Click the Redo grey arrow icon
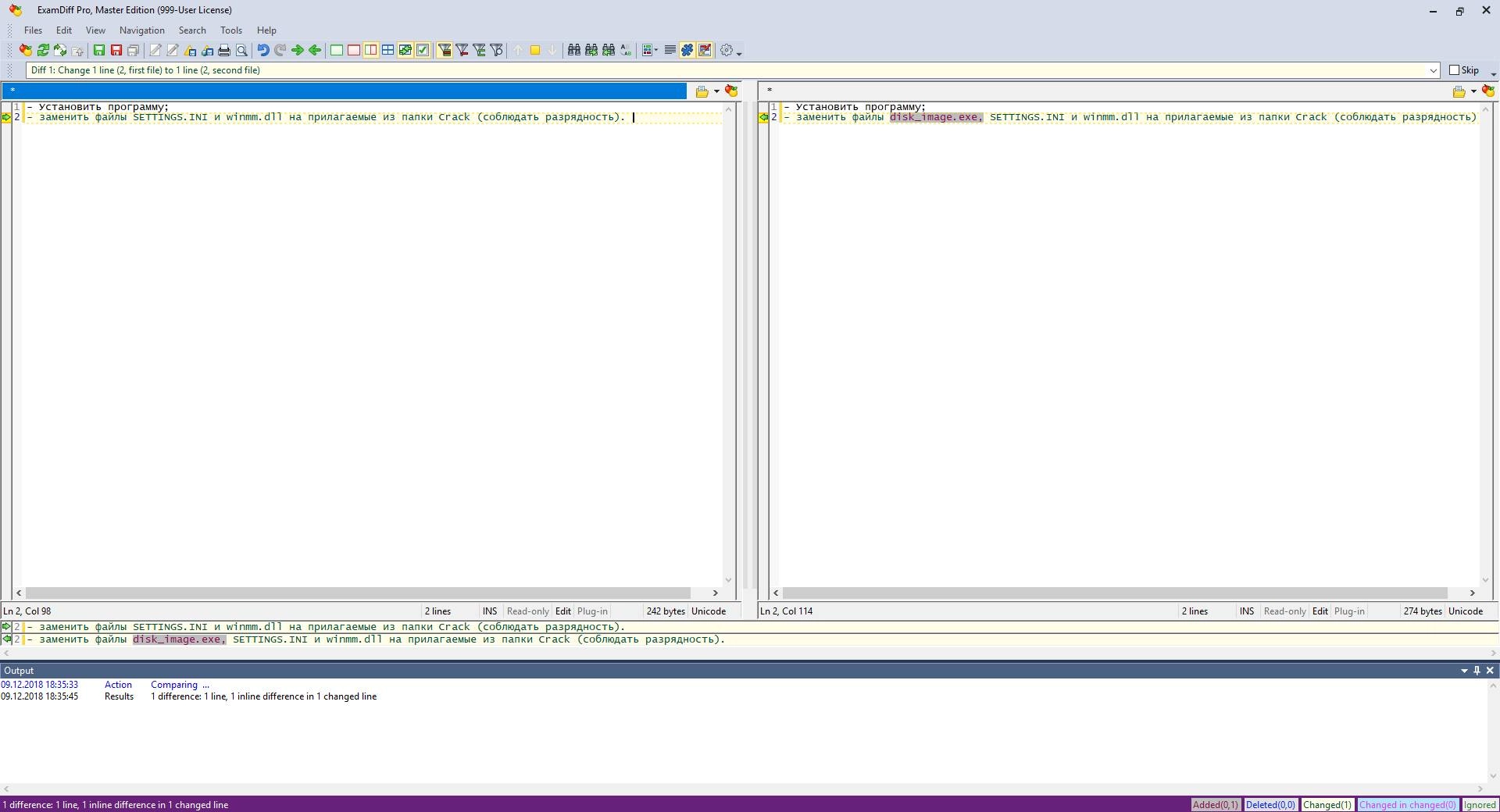This screenshot has width=1500, height=812. 280,50
